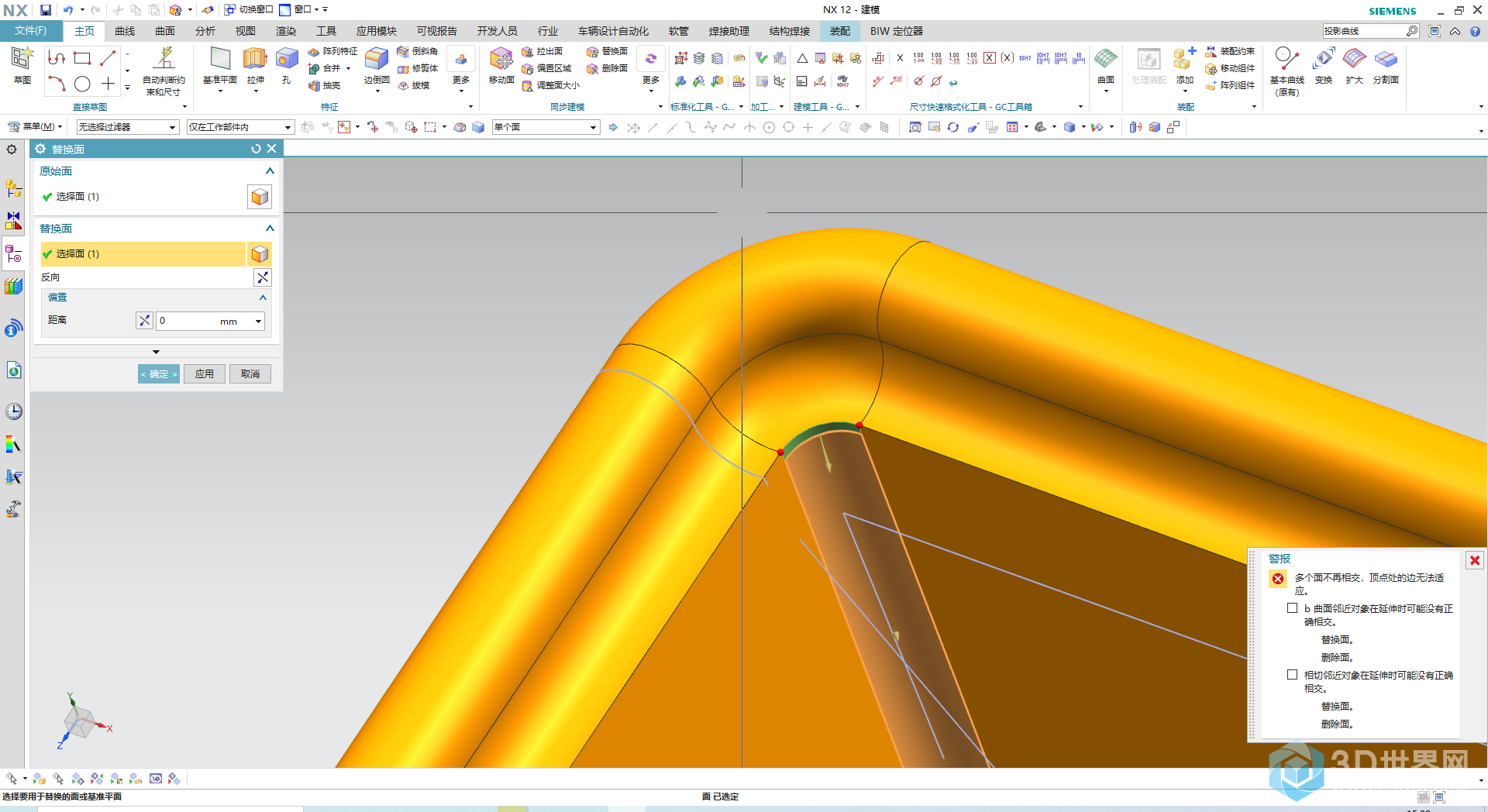This screenshot has height=812, width=1488.
Task: Open the distance unit mm dropdown
Action: [258, 321]
